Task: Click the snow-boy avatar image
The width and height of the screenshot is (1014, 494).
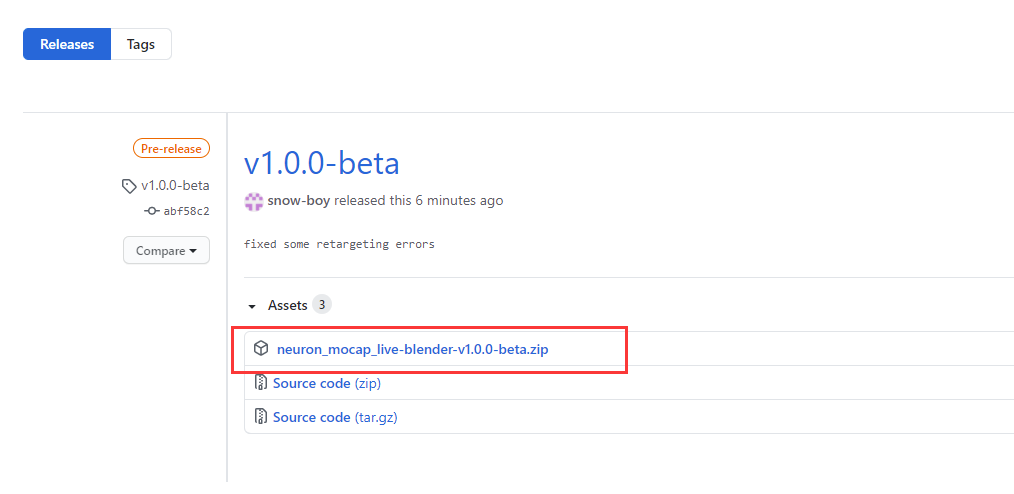Action: tap(254, 200)
